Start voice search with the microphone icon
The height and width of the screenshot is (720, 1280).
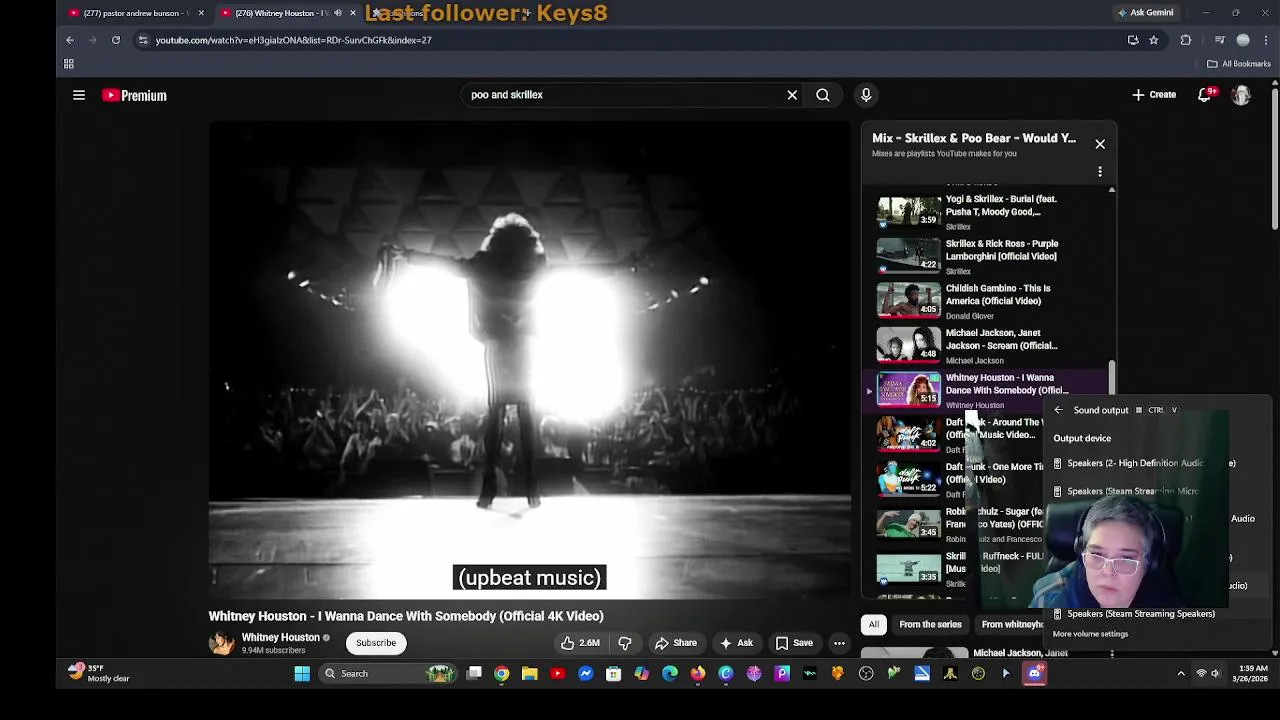tap(866, 95)
